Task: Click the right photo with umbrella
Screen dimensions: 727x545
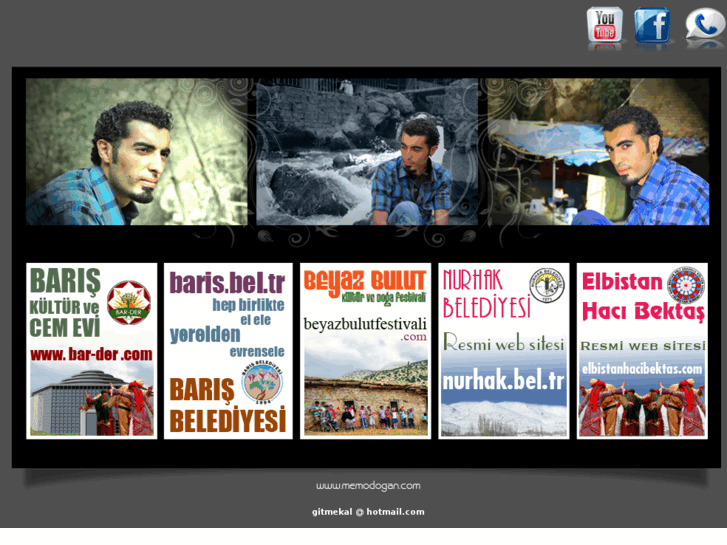Action: click(x=598, y=152)
